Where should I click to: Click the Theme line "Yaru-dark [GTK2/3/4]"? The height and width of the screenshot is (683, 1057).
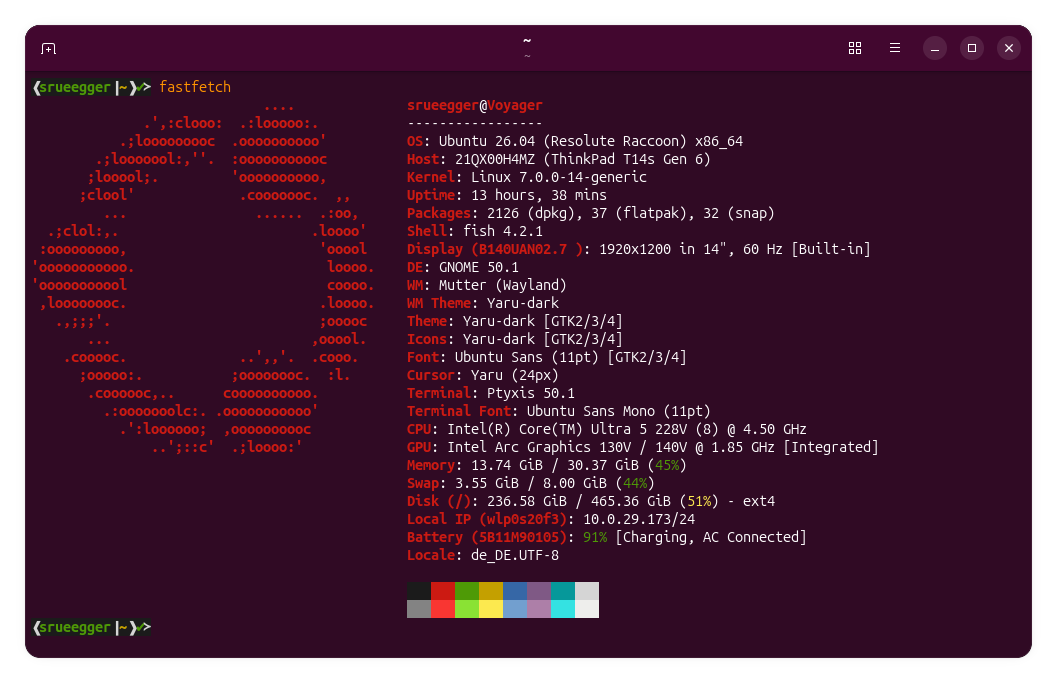click(x=543, y=322)
